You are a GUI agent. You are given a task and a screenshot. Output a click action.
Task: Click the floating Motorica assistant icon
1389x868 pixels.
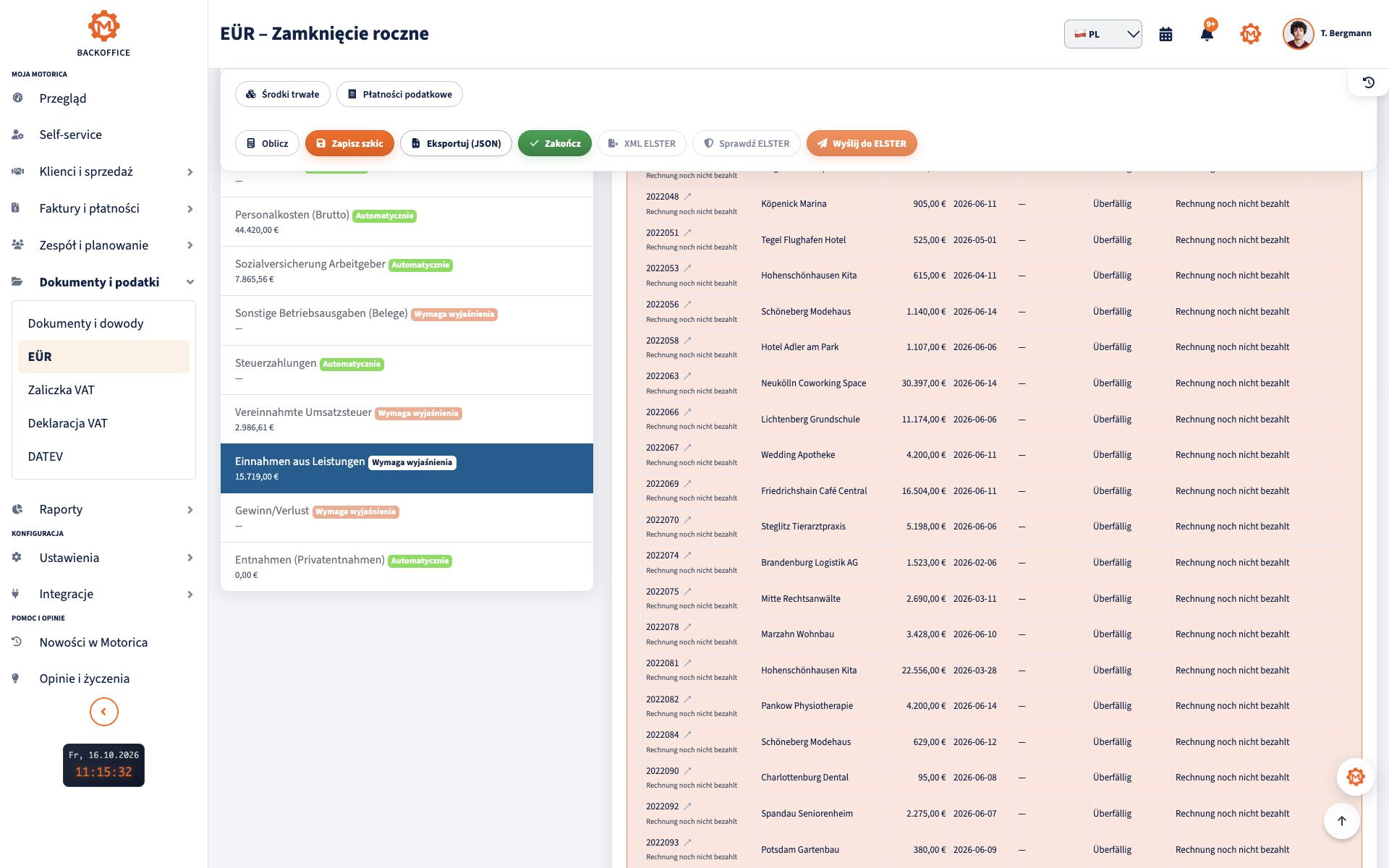(1355, 777)
